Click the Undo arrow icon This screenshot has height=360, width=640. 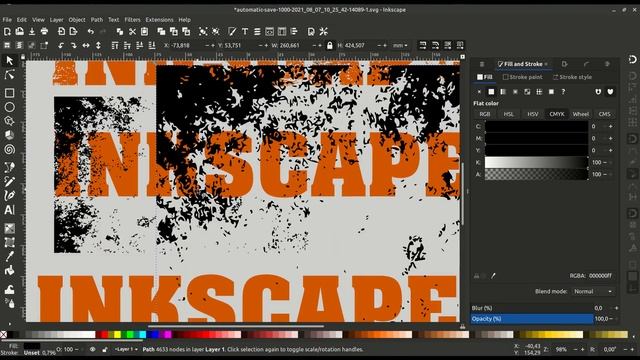coord(91,31)
